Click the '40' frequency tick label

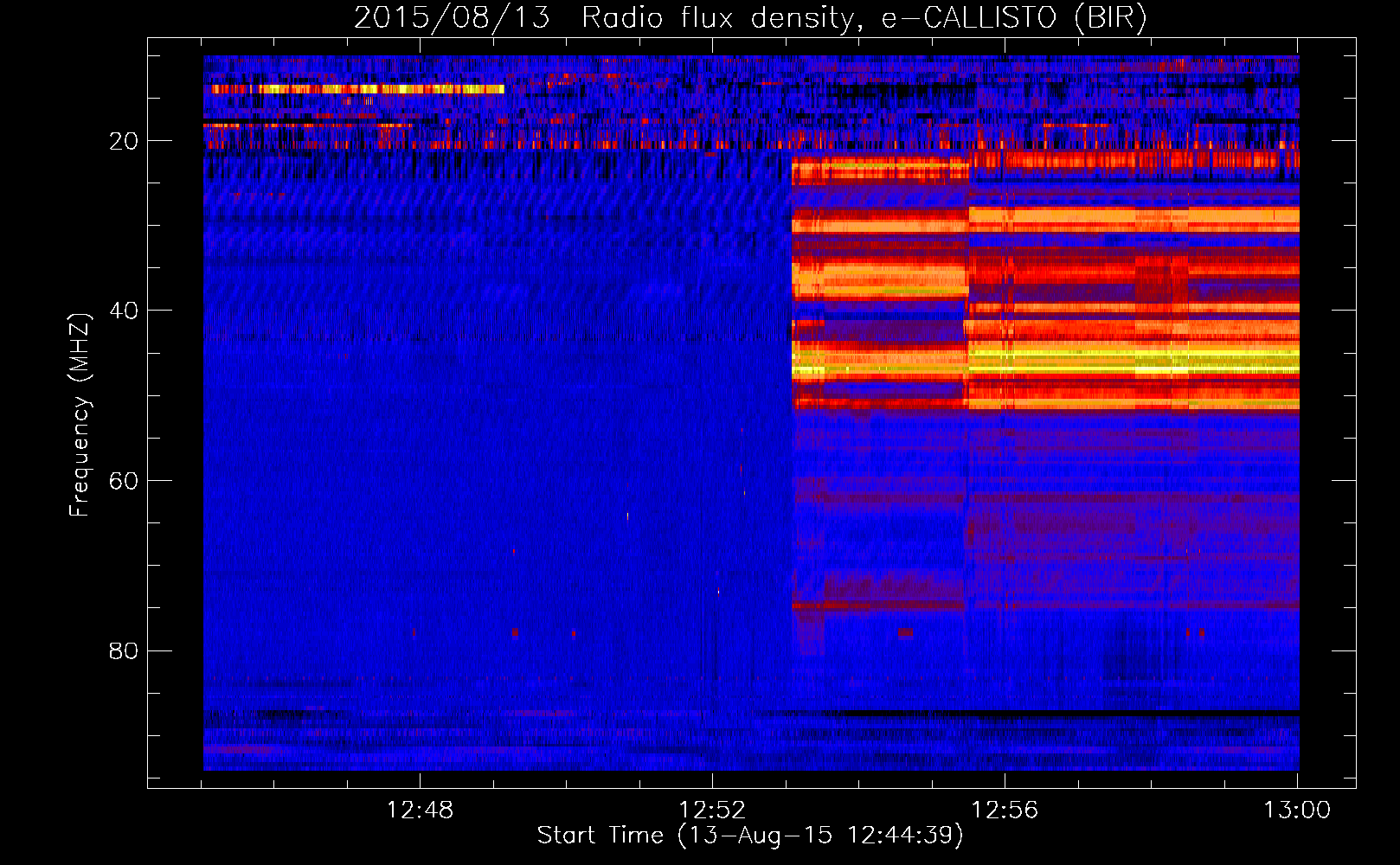click(124, 311)
